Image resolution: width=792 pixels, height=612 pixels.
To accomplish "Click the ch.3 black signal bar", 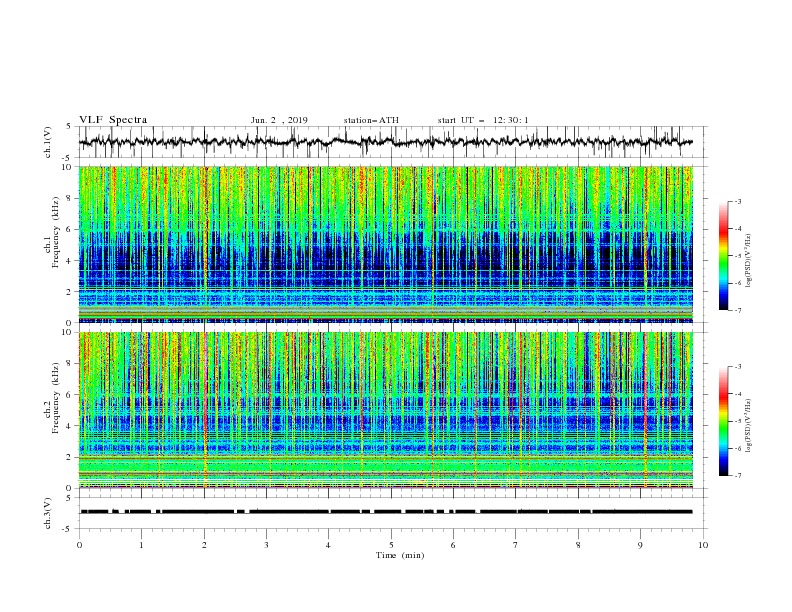I will tap(386, 512).
